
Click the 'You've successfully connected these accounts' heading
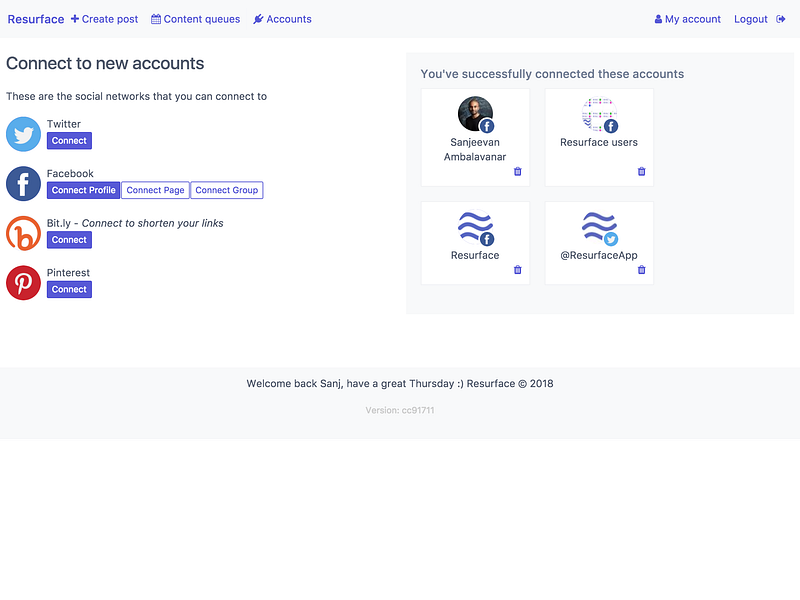pyautogui.click(x=552, y=74)
